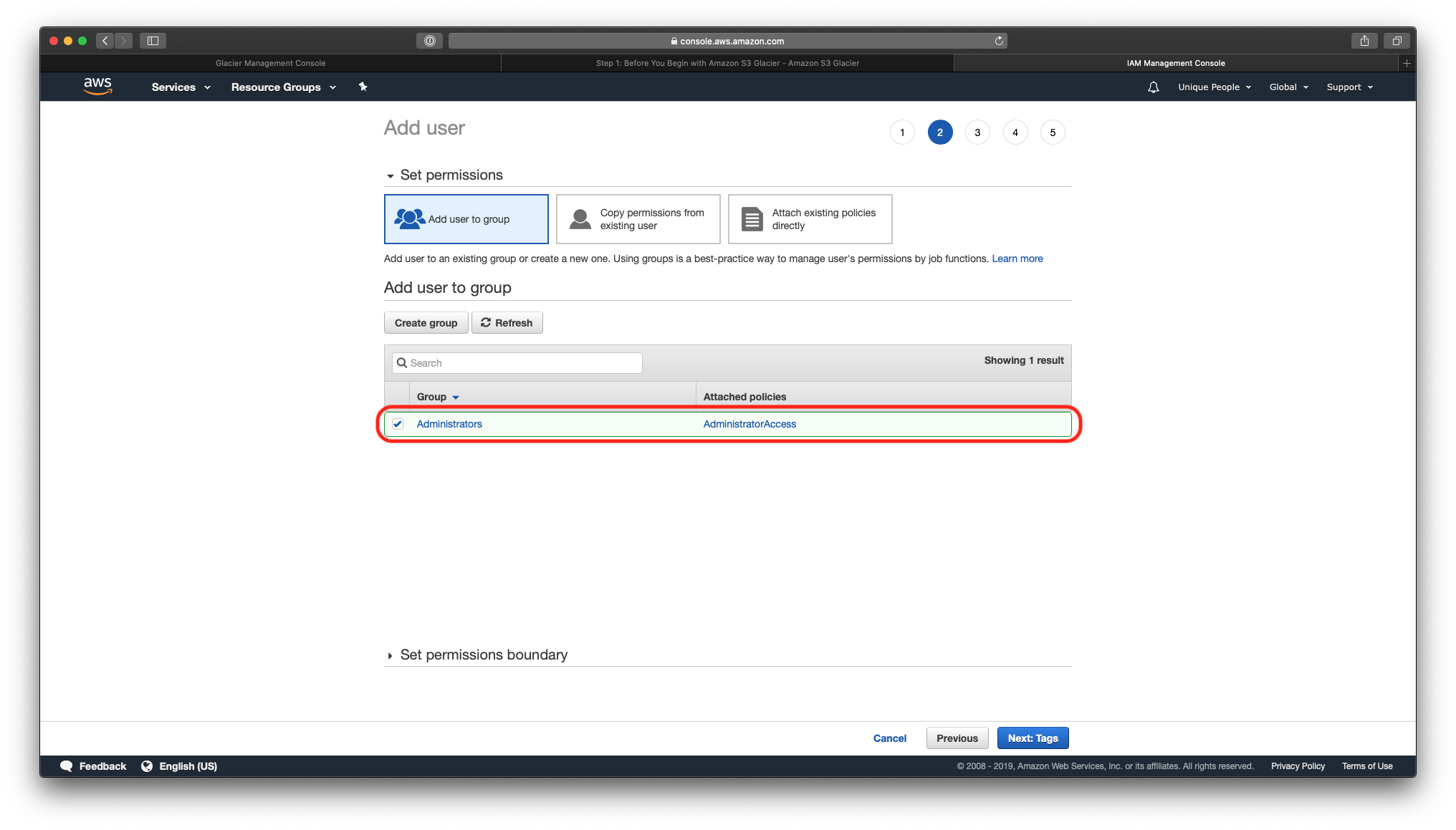Viewport: 1456px width, 830px height.
Task: Click into the group Search field
Action: [517, 363]
